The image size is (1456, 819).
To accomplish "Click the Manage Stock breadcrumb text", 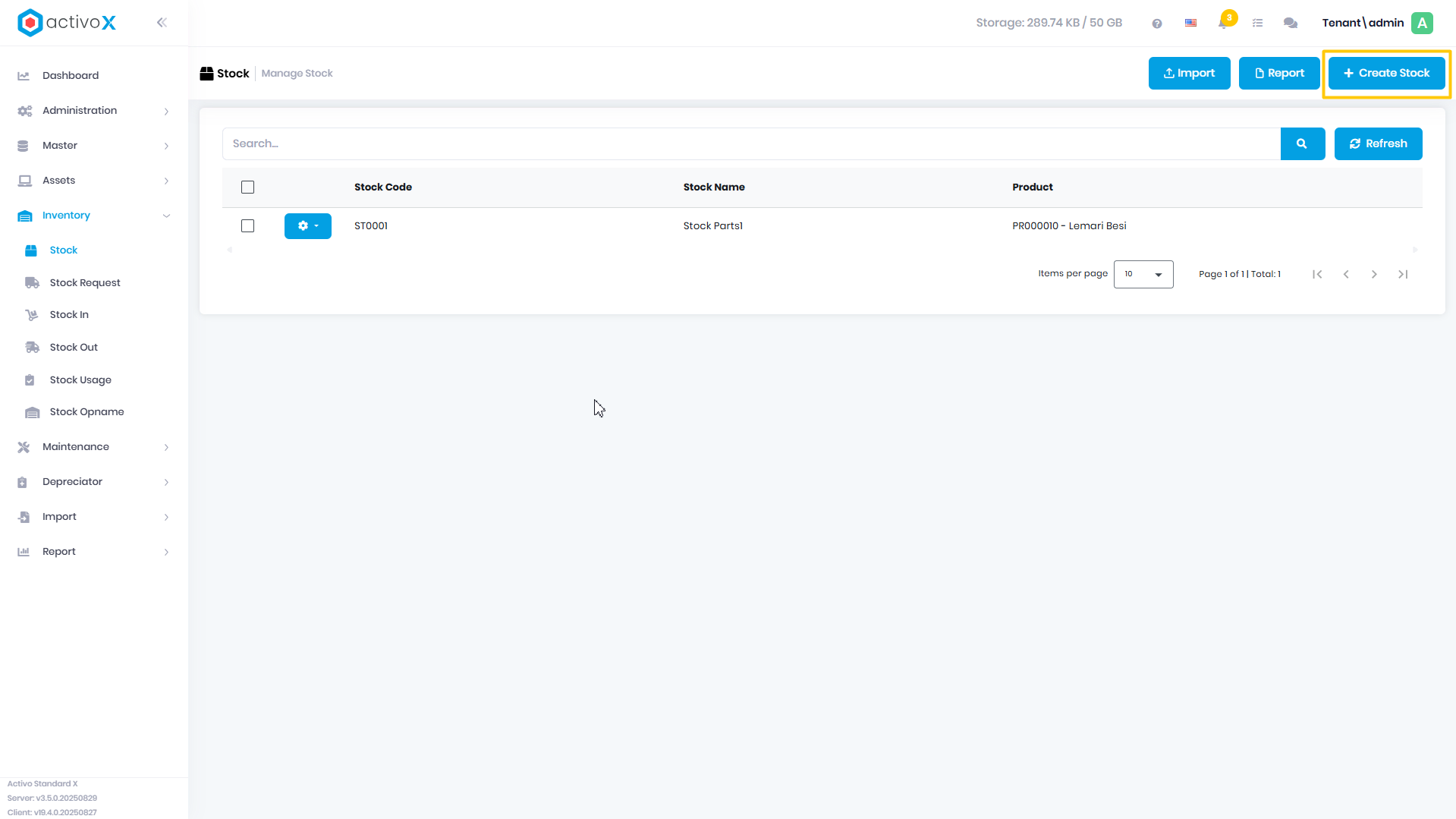I will [x=297, y=74].
